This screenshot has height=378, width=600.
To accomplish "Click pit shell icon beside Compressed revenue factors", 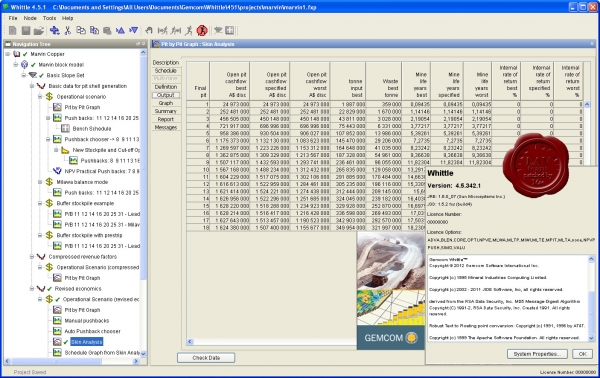I will pos(41,257).
